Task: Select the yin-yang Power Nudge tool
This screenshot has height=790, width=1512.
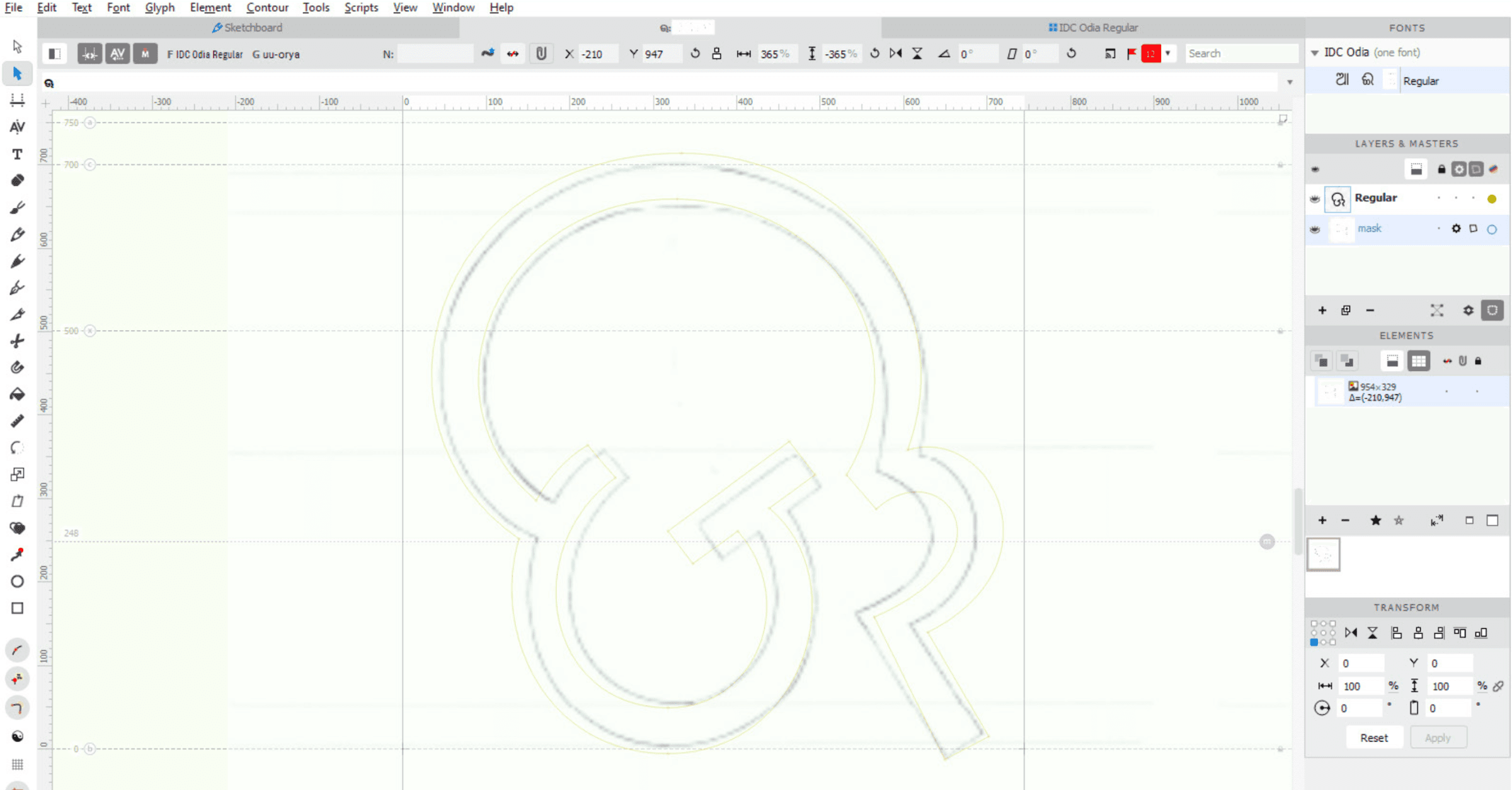Action: (x=18, y=736)
